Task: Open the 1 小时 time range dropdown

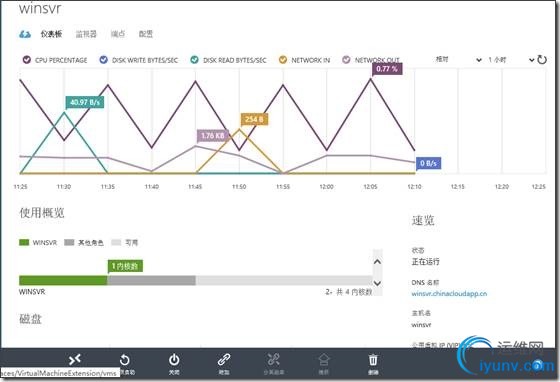Action: (511, 60)
